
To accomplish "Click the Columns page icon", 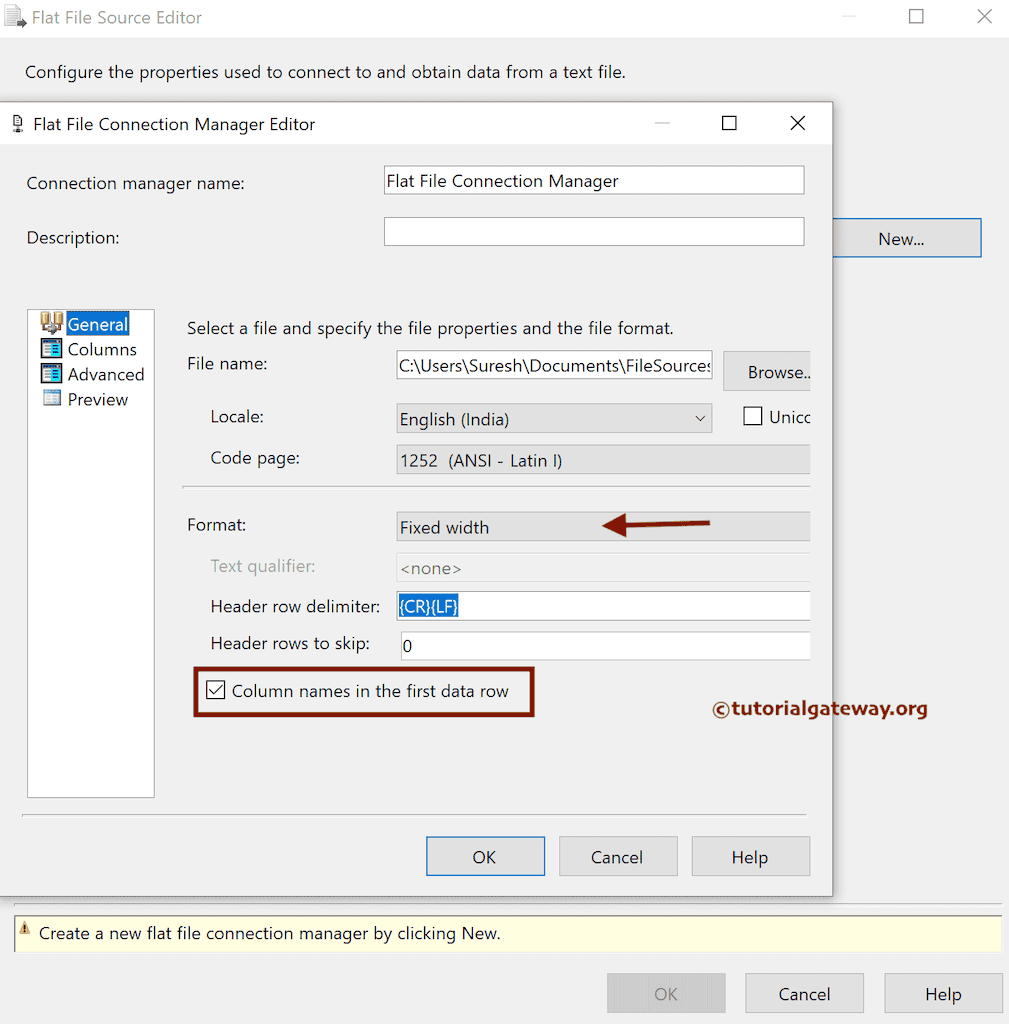I will (52, 349).
